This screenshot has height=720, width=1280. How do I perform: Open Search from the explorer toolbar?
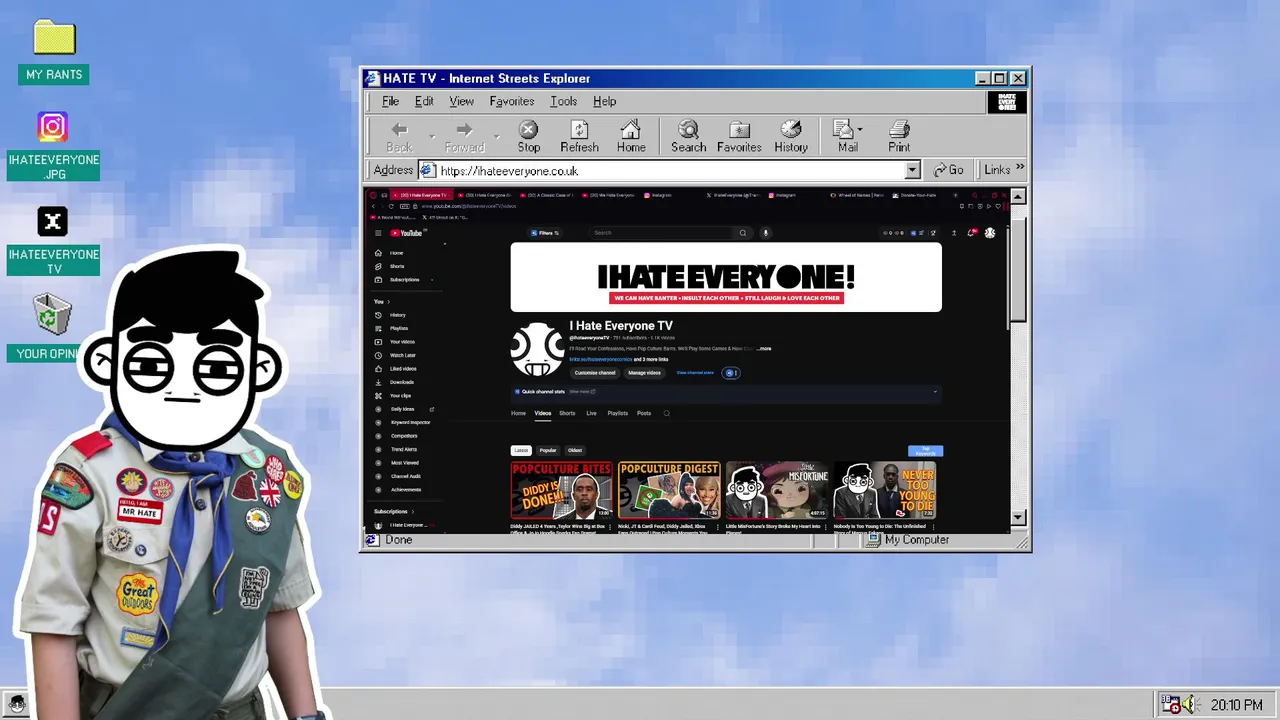point(688,137)
